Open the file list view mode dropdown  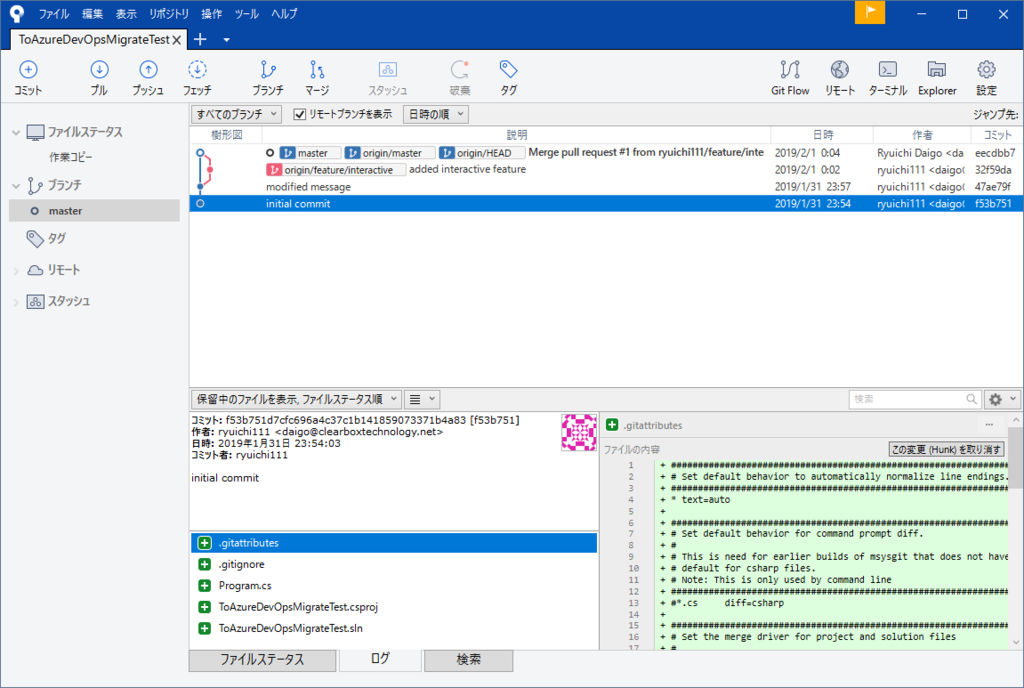tap(422, 399)
